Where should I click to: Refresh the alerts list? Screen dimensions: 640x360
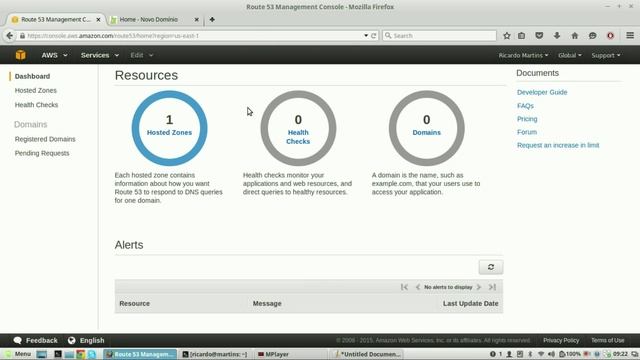point(491,267)
